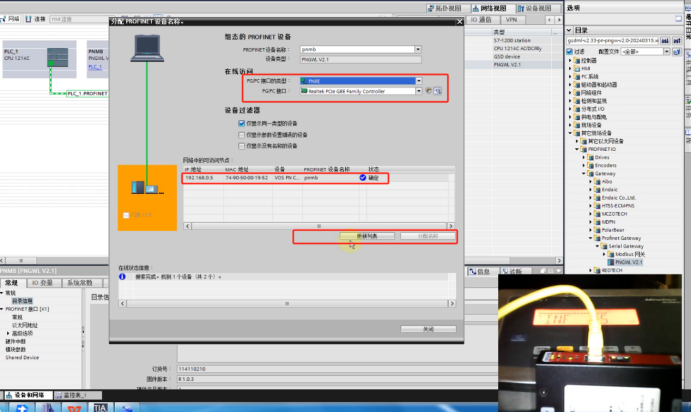Click the catalog search-up icon

[677, 40]
